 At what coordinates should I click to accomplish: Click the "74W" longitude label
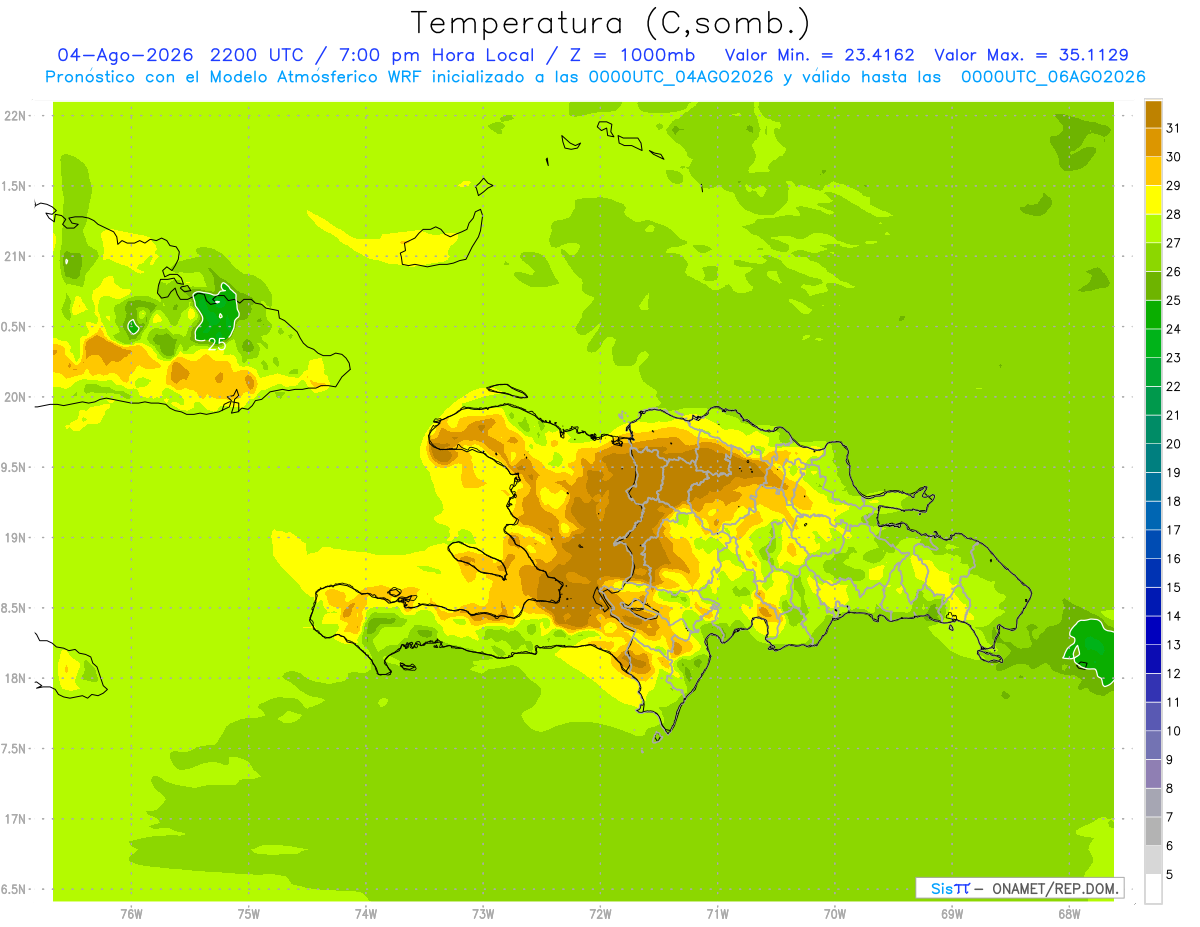pyautogui.click(x=366, y=914)
